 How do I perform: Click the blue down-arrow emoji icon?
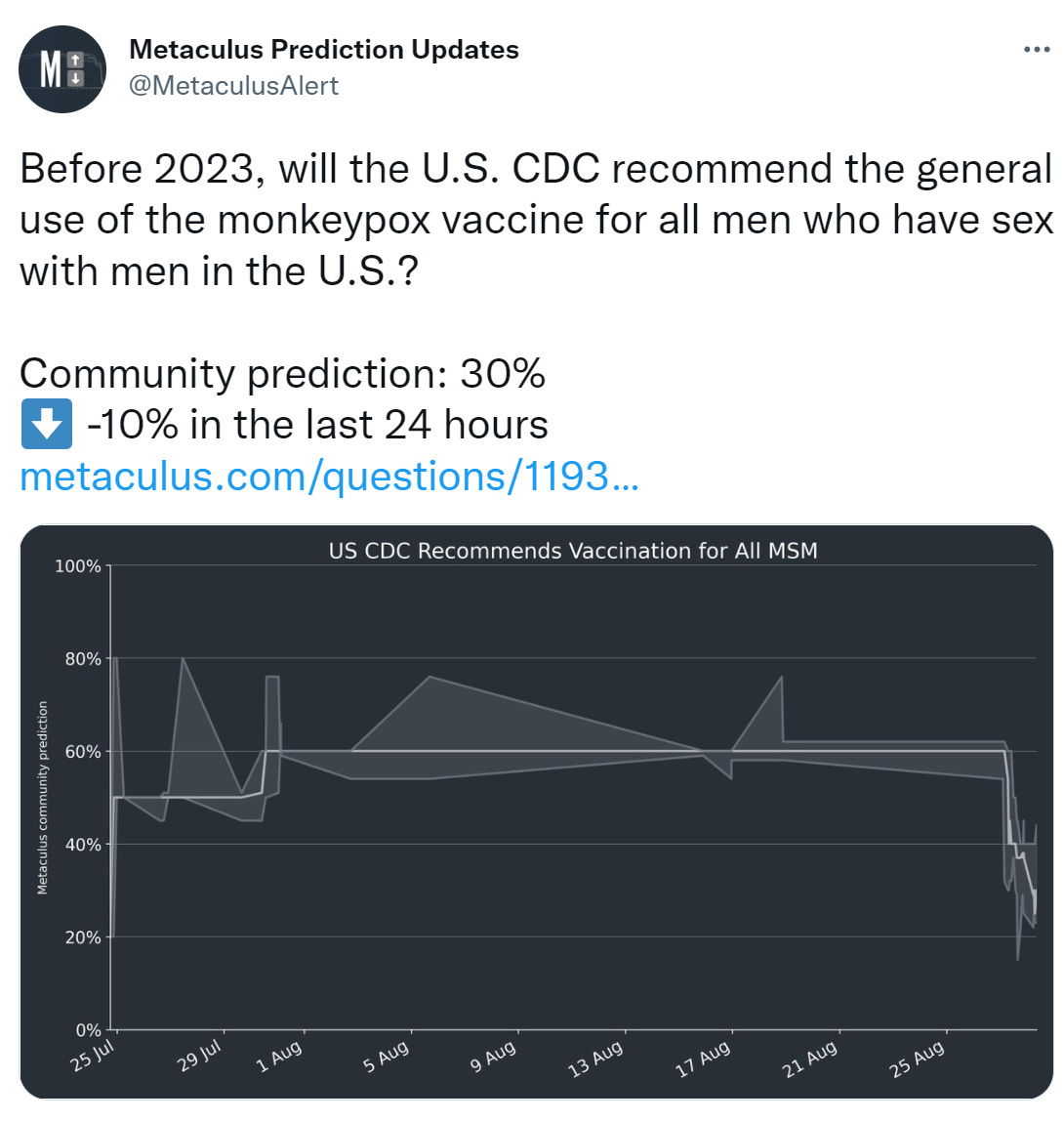tap(46, 425)
